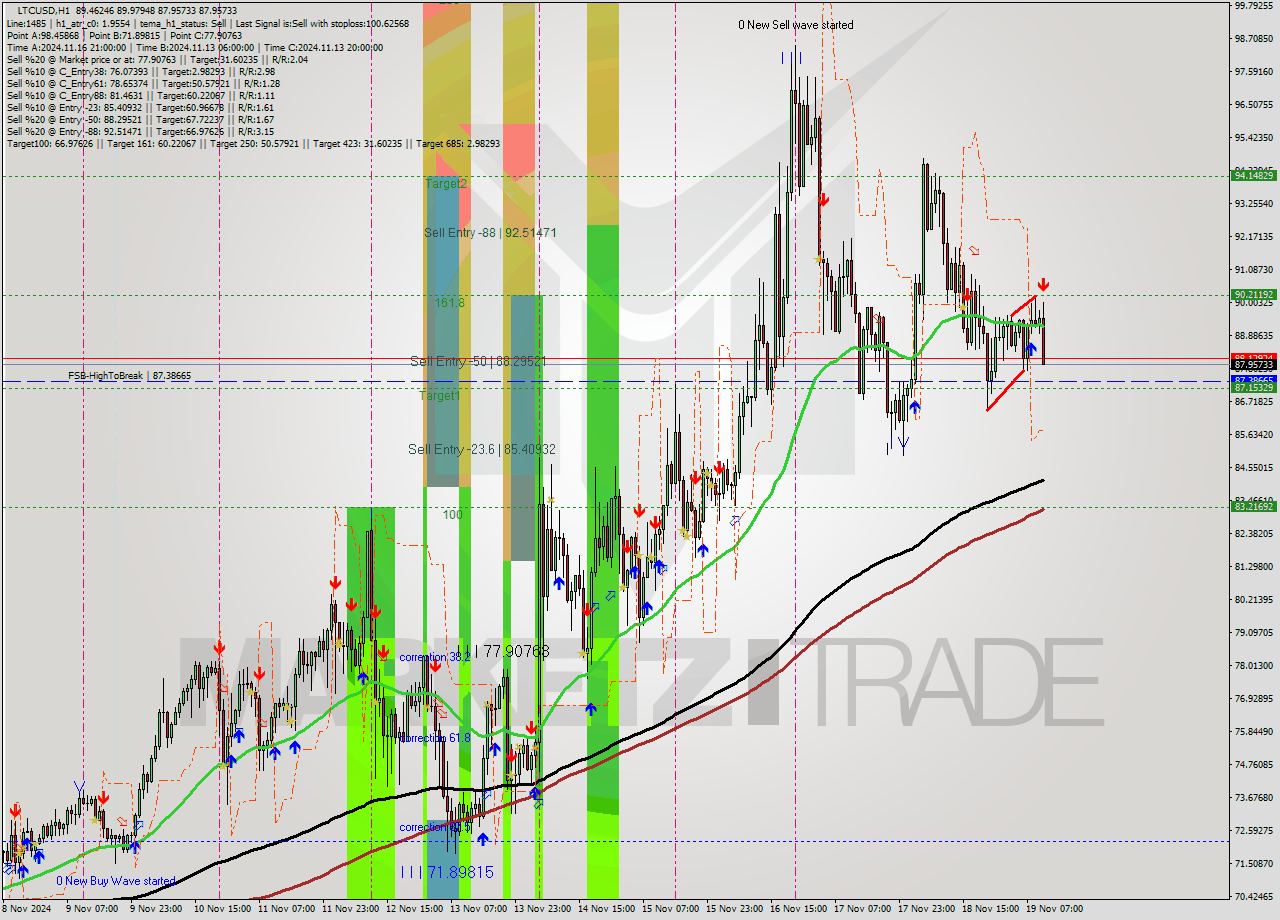Click 'FSB-HighToBreak | 87.38665' label
The height and width of the screenshot is (920, 1280).
[129, 376]
